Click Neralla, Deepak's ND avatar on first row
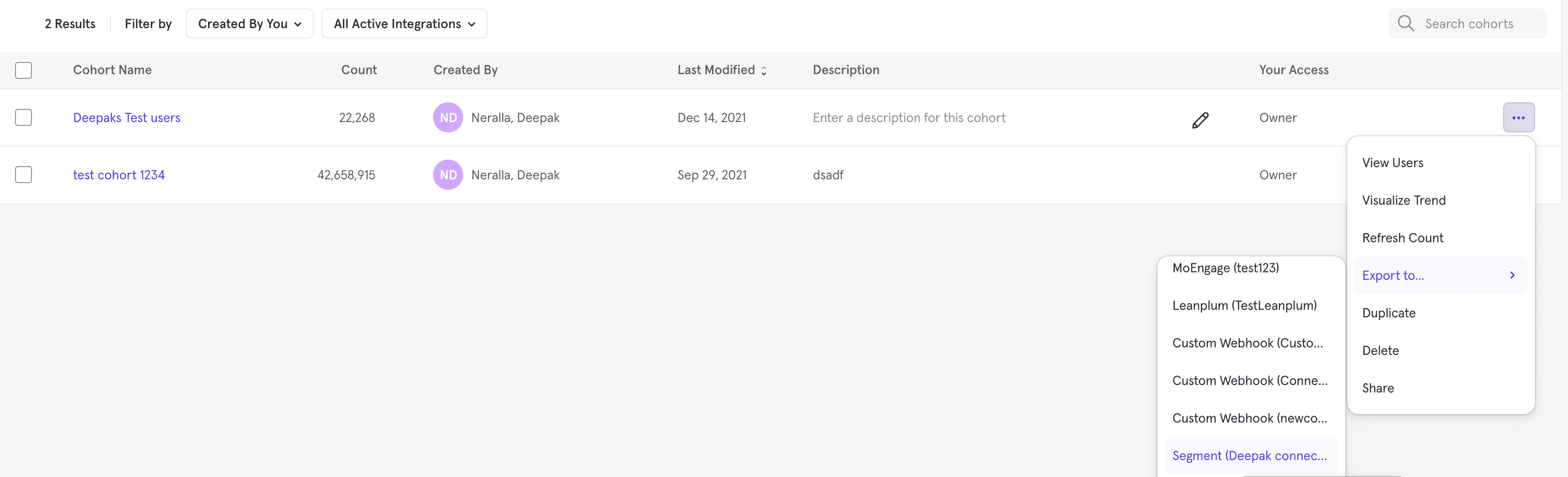1568x477 pixels. [x=448, y=117]
